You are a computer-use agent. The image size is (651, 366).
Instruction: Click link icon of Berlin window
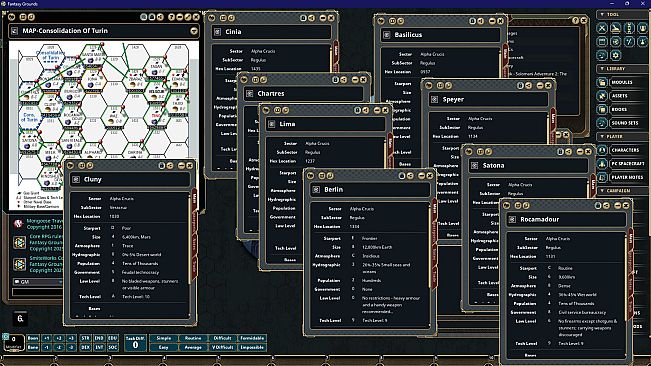pyautogui.click(x=316, y=190)
